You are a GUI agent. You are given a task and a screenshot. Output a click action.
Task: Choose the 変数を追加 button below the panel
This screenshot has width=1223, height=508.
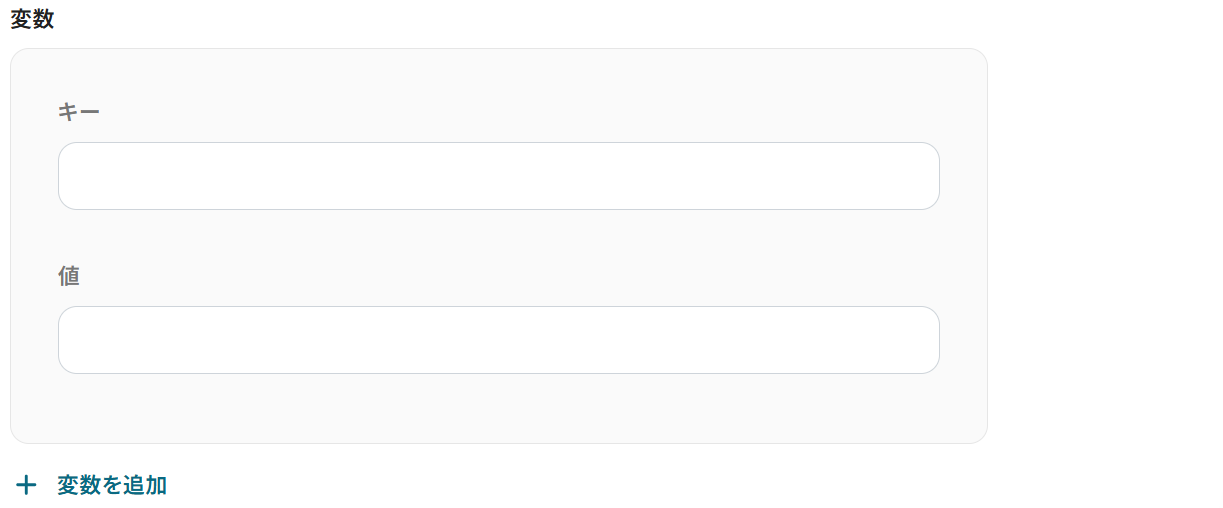click(x=92, y=486)
